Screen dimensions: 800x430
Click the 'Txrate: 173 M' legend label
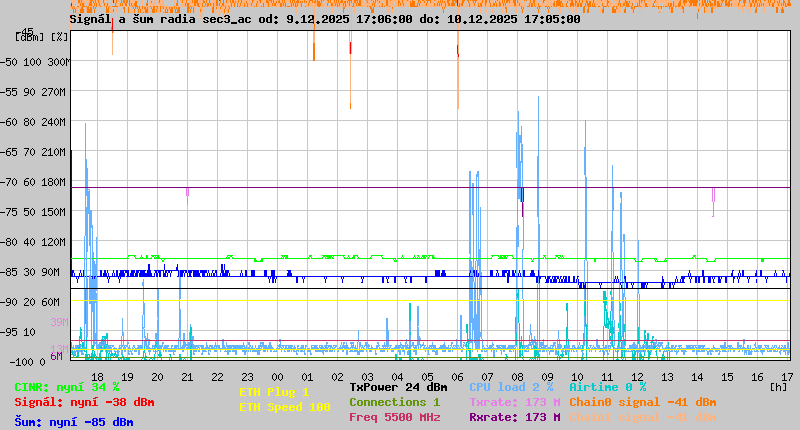(x=514, y=402)
